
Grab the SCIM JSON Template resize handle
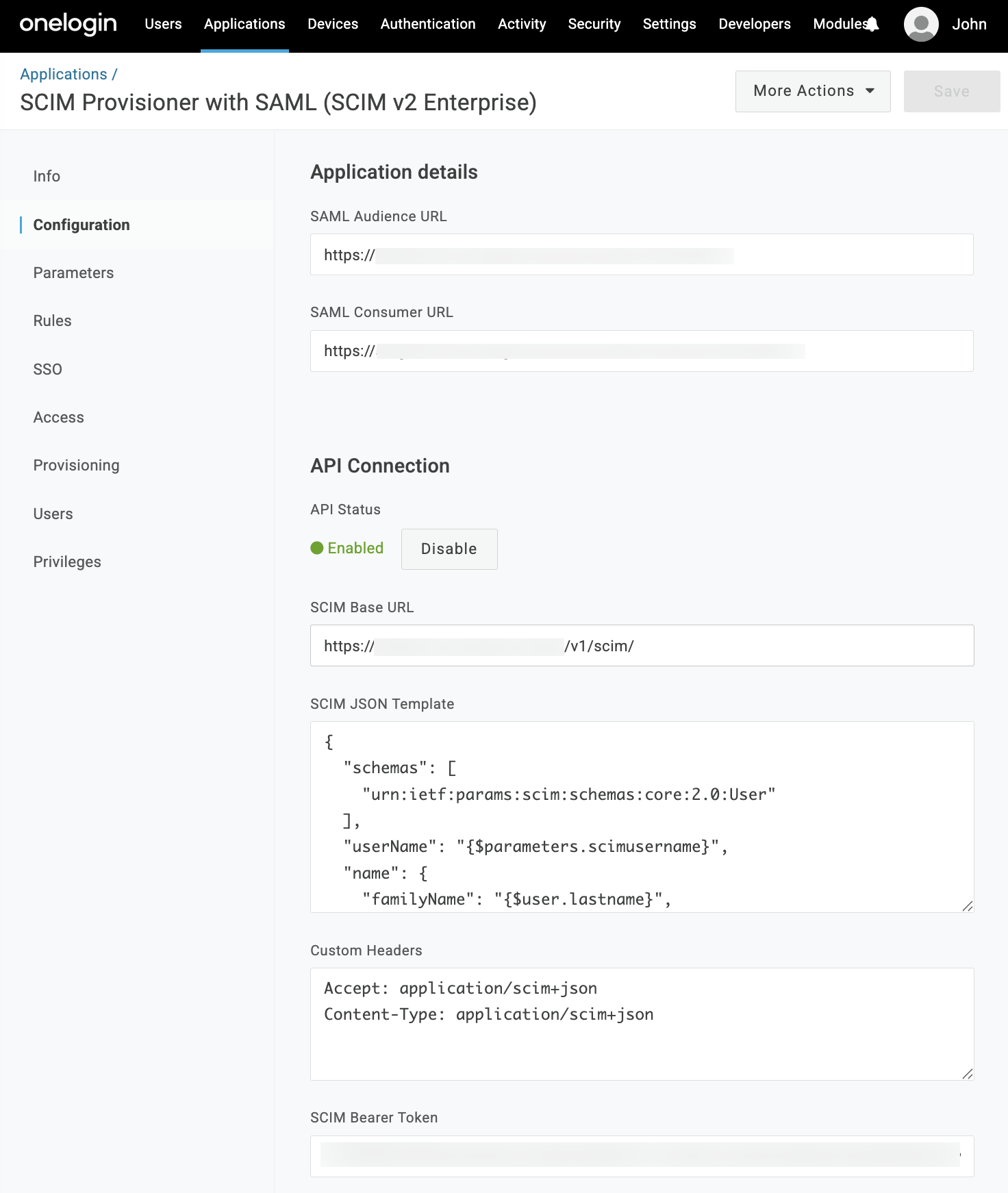967,905
